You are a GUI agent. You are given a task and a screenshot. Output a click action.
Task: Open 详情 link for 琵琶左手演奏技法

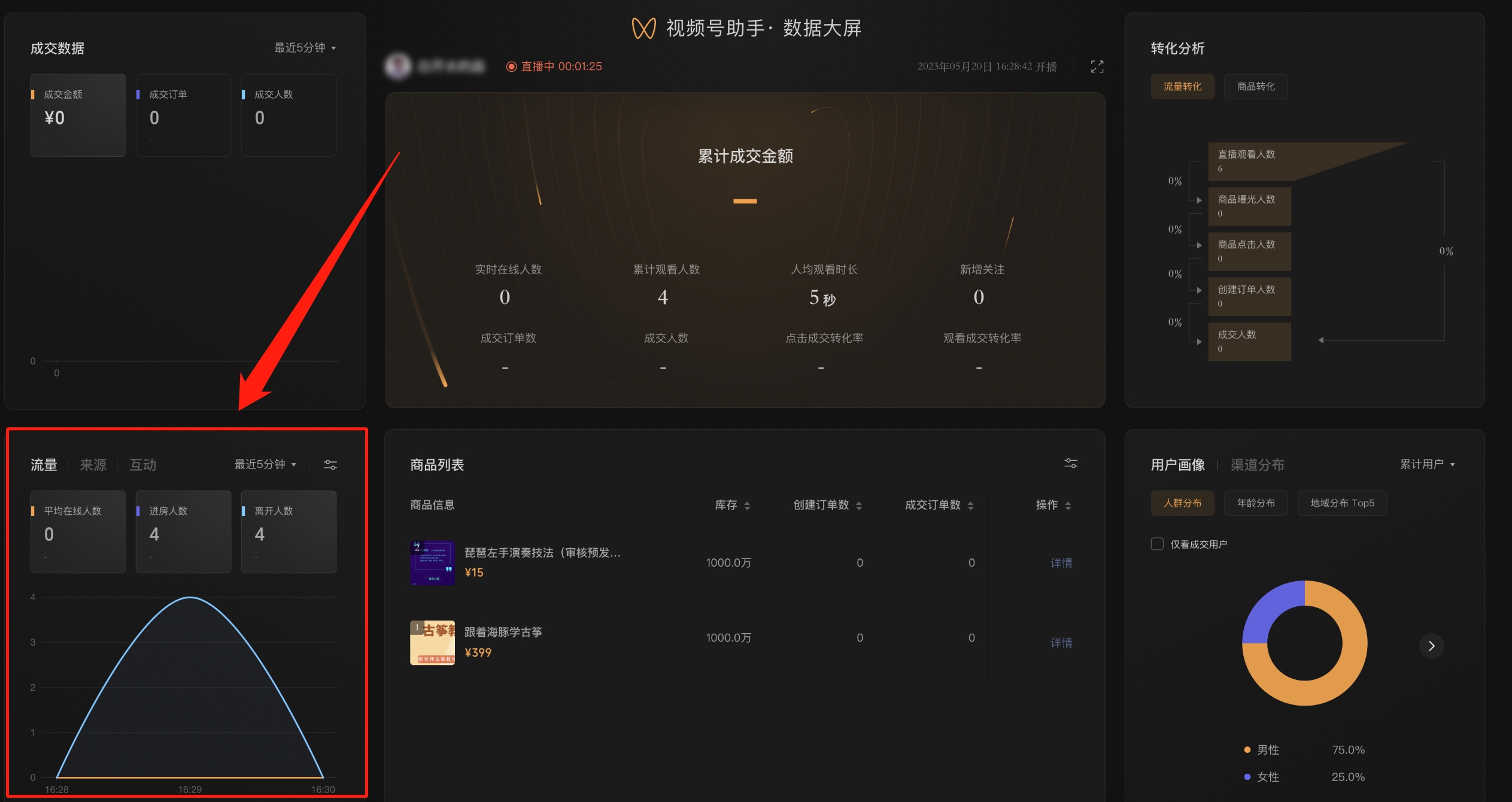[1061, 563]
